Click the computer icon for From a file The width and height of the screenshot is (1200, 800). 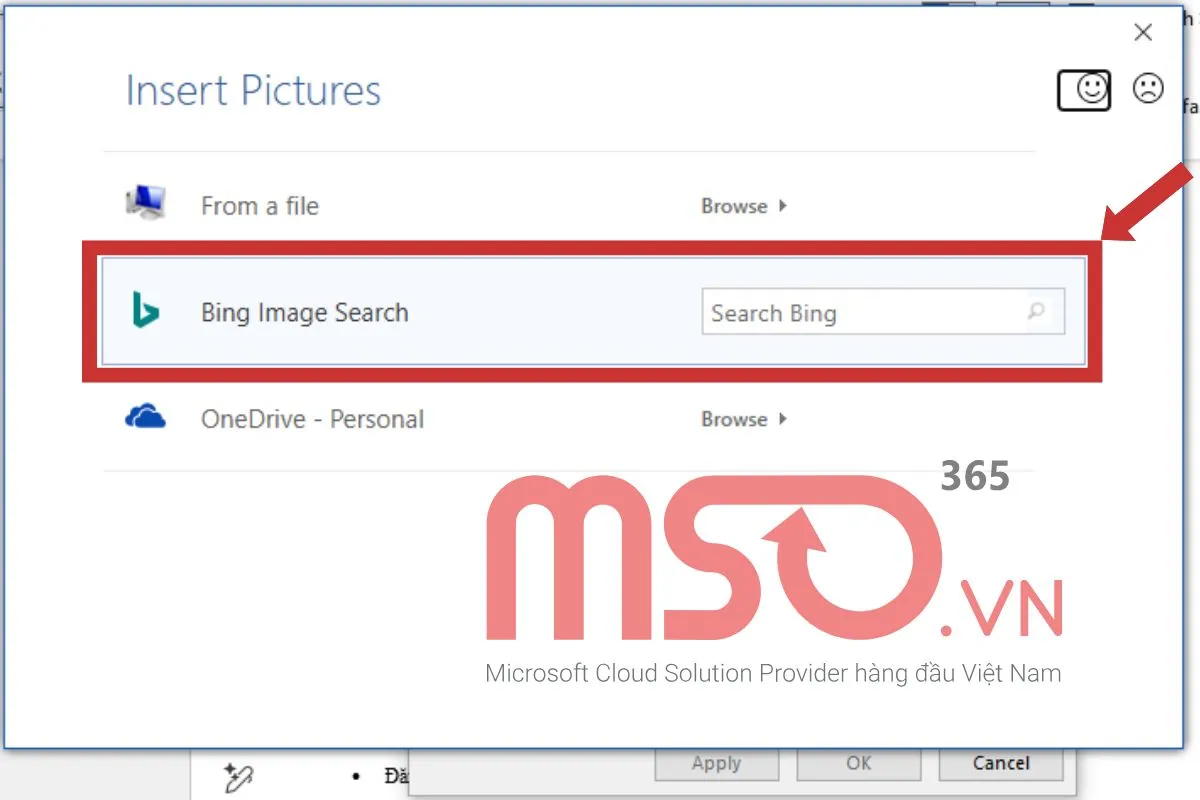146,204
